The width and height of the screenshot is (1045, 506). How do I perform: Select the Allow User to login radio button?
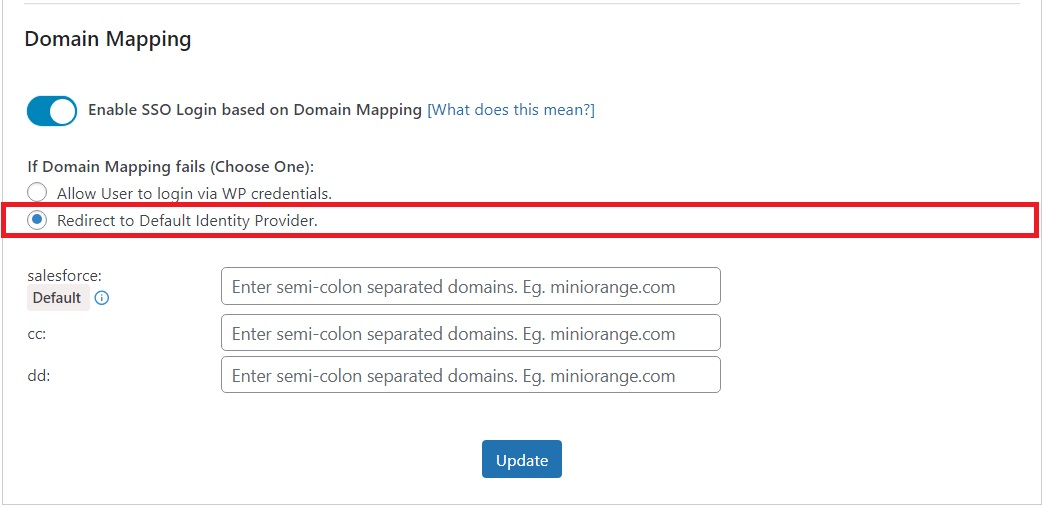click(37, 192)
